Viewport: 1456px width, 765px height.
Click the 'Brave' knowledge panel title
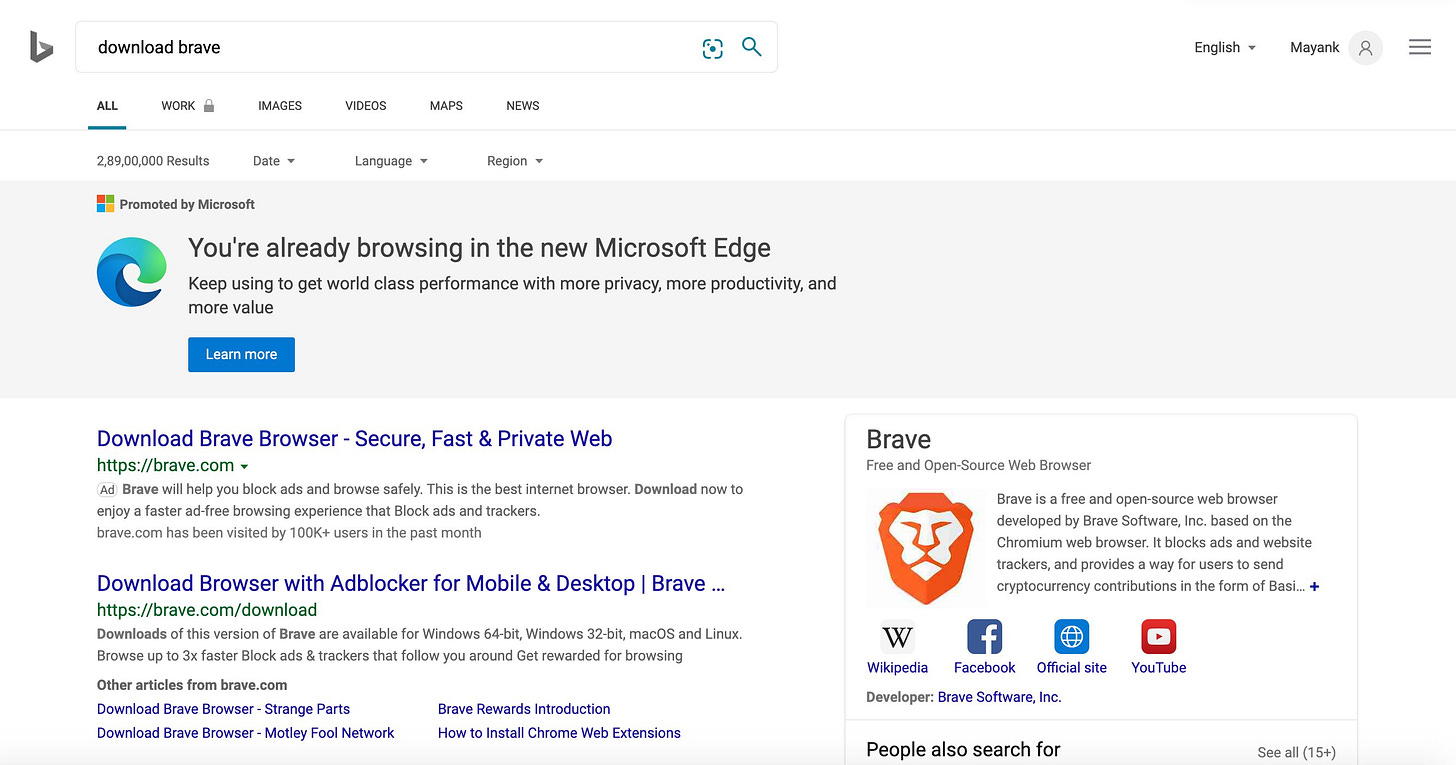pos(898,439)
